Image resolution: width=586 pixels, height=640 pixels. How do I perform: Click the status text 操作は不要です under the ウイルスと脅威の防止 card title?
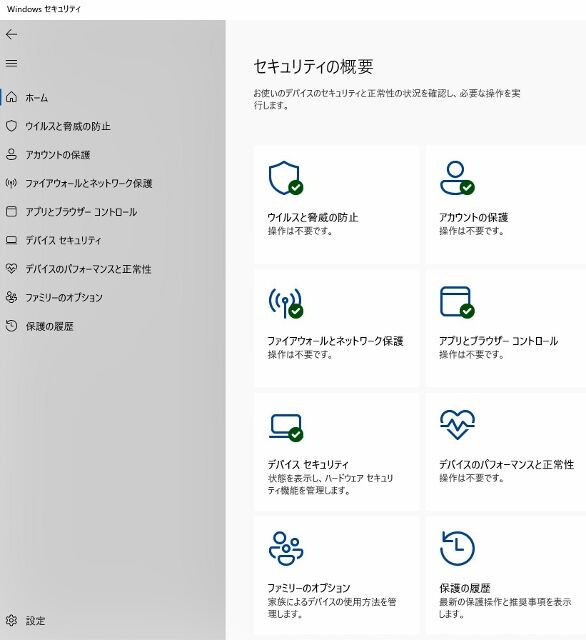pos(300,231)
